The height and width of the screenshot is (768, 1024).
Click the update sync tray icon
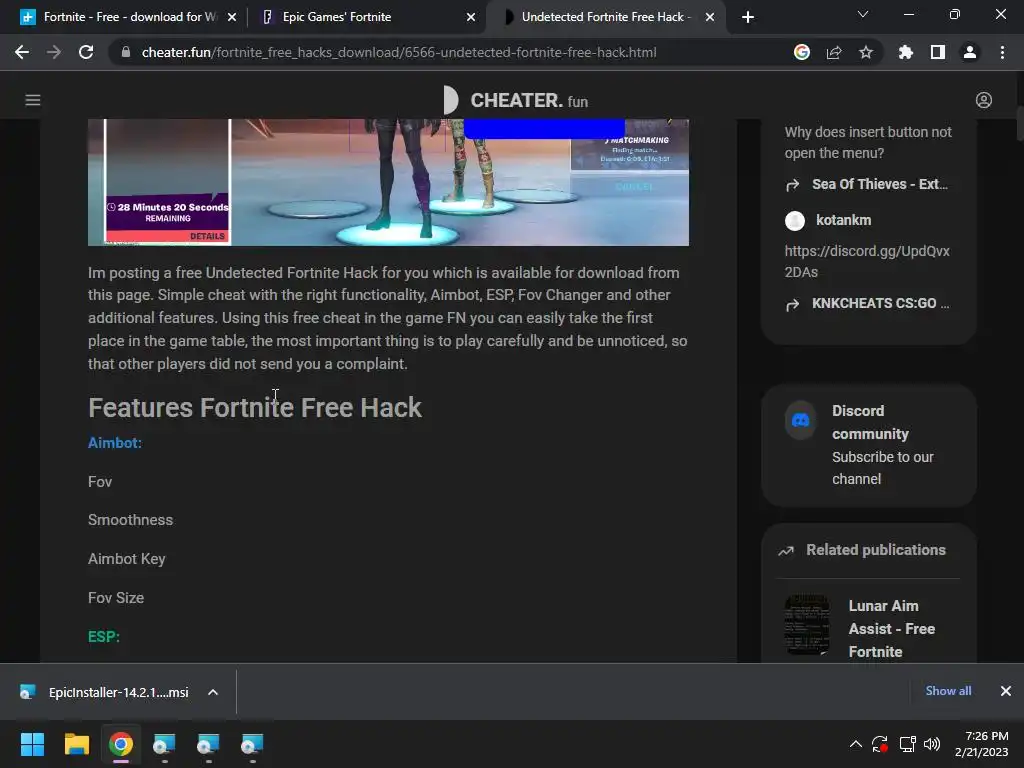click(880, 744)
